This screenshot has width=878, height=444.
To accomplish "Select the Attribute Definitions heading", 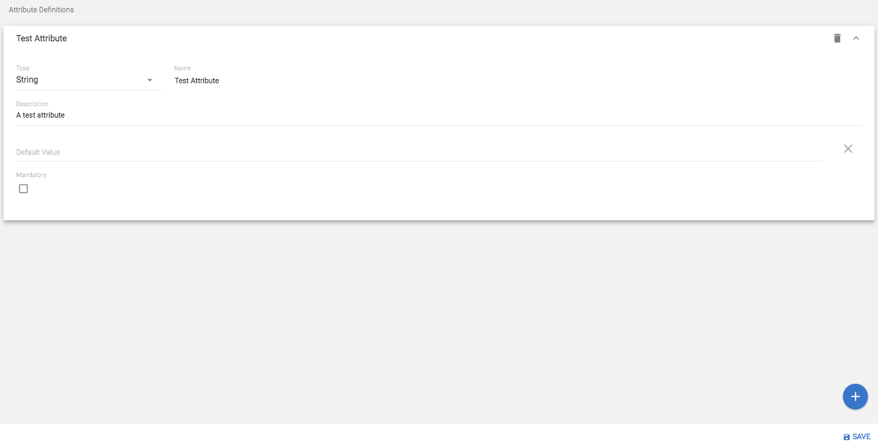I will pyautogui.click(x=41, y=10).
